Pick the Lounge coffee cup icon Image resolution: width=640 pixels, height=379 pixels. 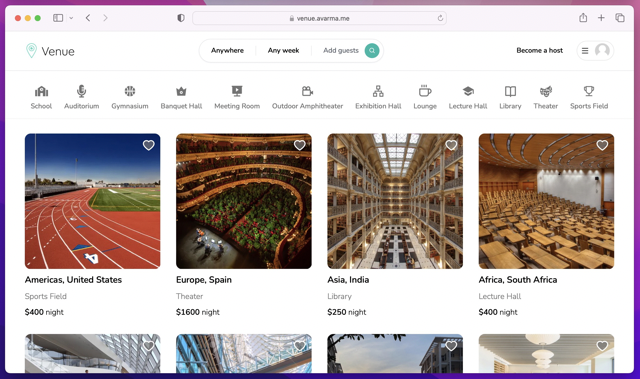point(425,91)
